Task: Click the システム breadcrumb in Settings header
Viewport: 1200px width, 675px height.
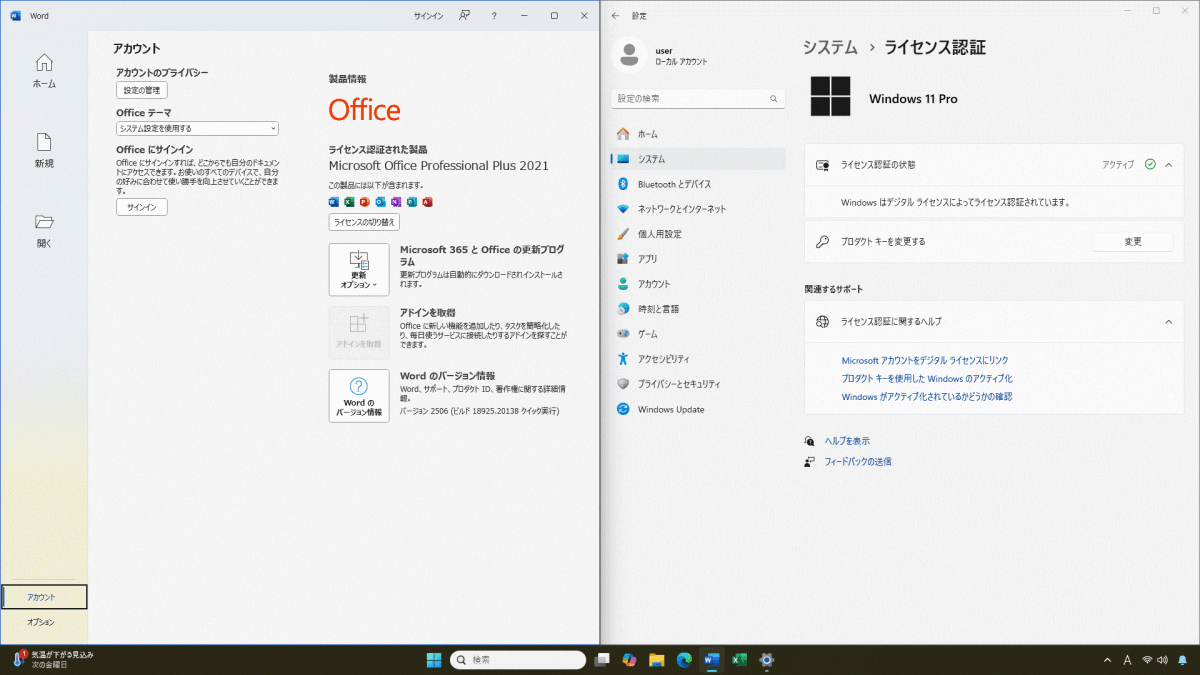Action: (830, 47)
